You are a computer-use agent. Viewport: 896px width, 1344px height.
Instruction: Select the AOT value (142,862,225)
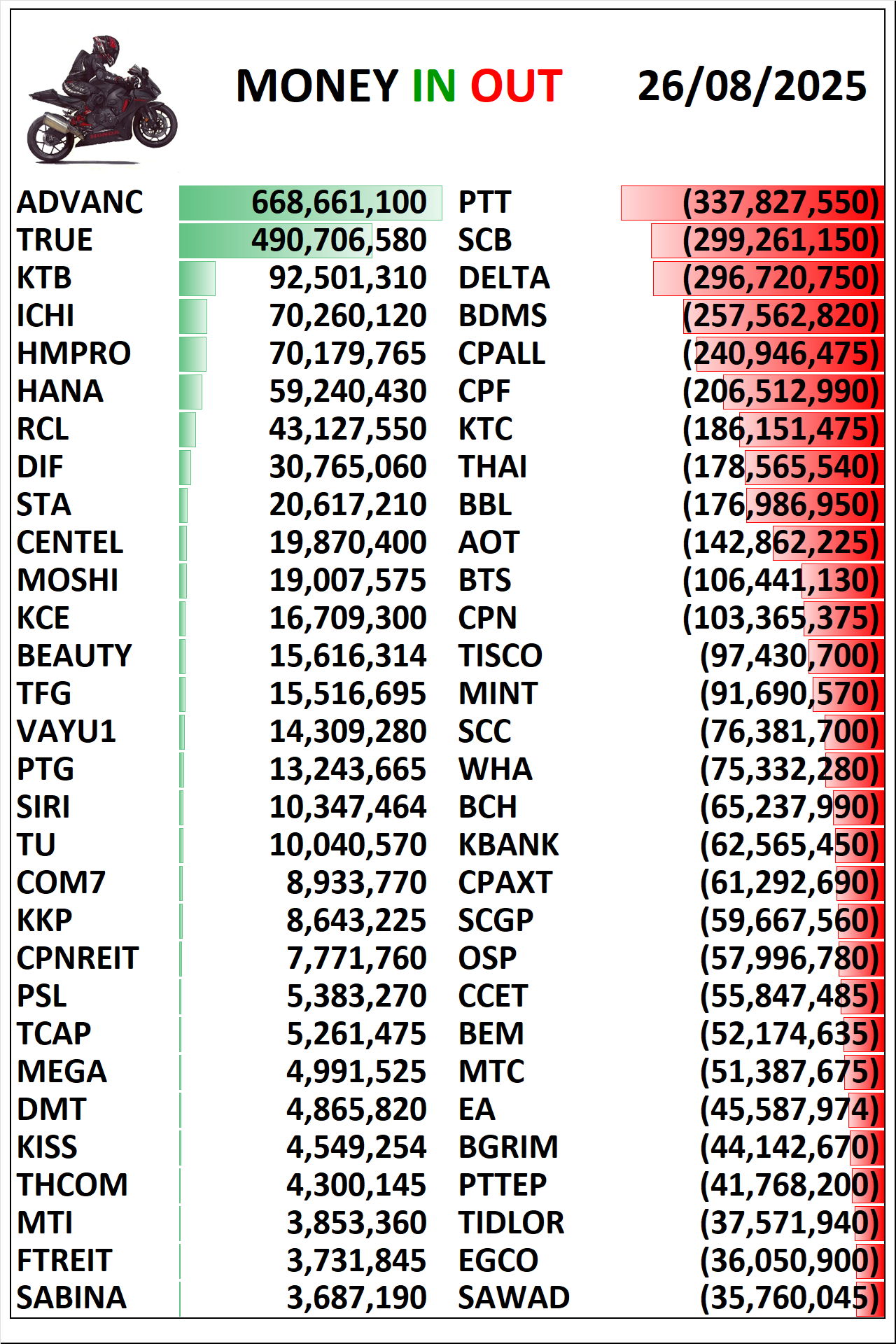tap(780, 542)
